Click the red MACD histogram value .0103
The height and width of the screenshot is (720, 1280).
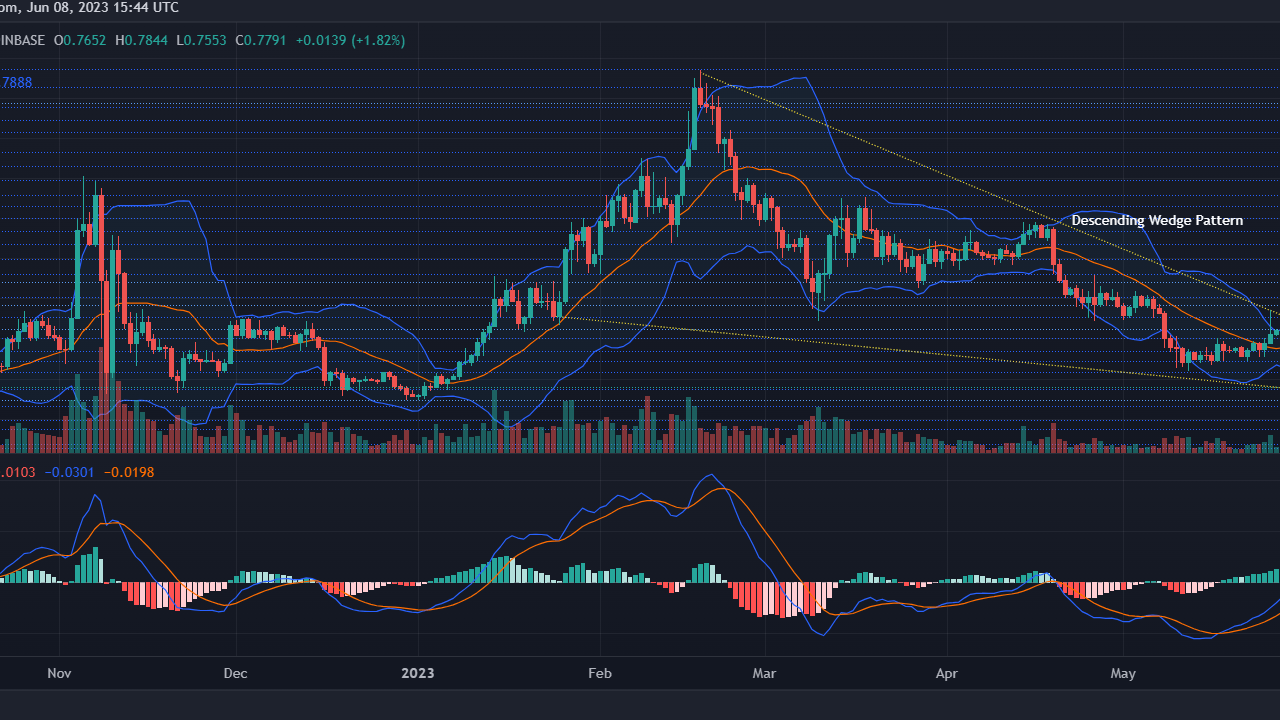click(x=18, y=471)
